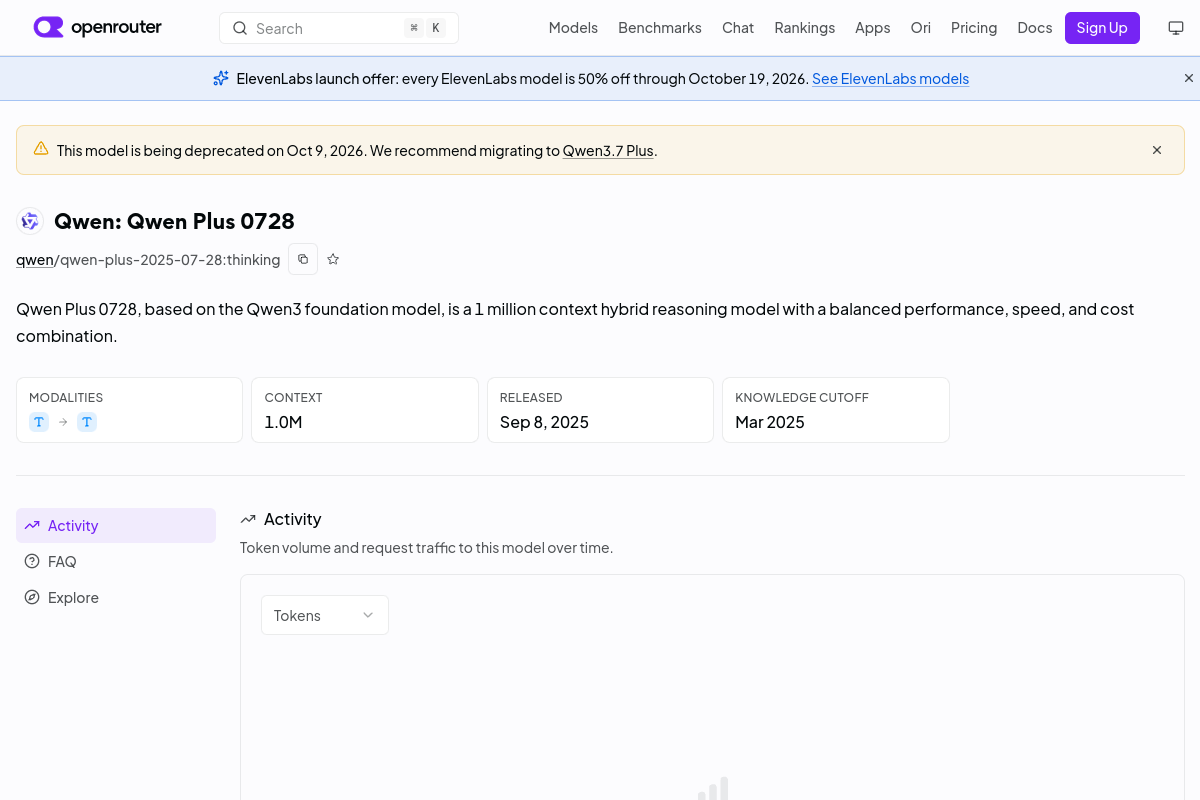Open the qwen provider link in slug
1200x800 pixels.
[x=35, y=260]
